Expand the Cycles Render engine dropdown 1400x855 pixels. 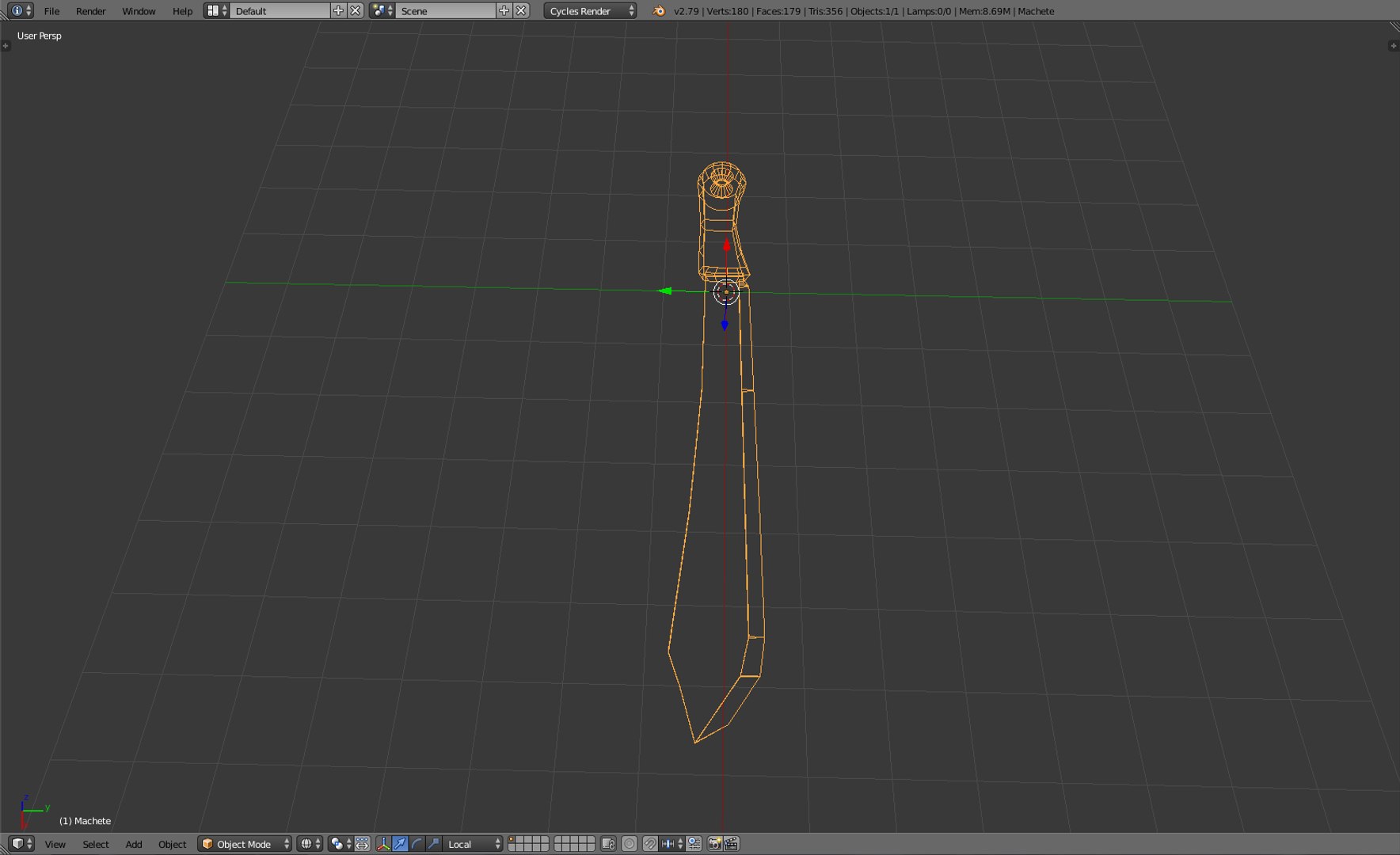[x=590, y=11]
